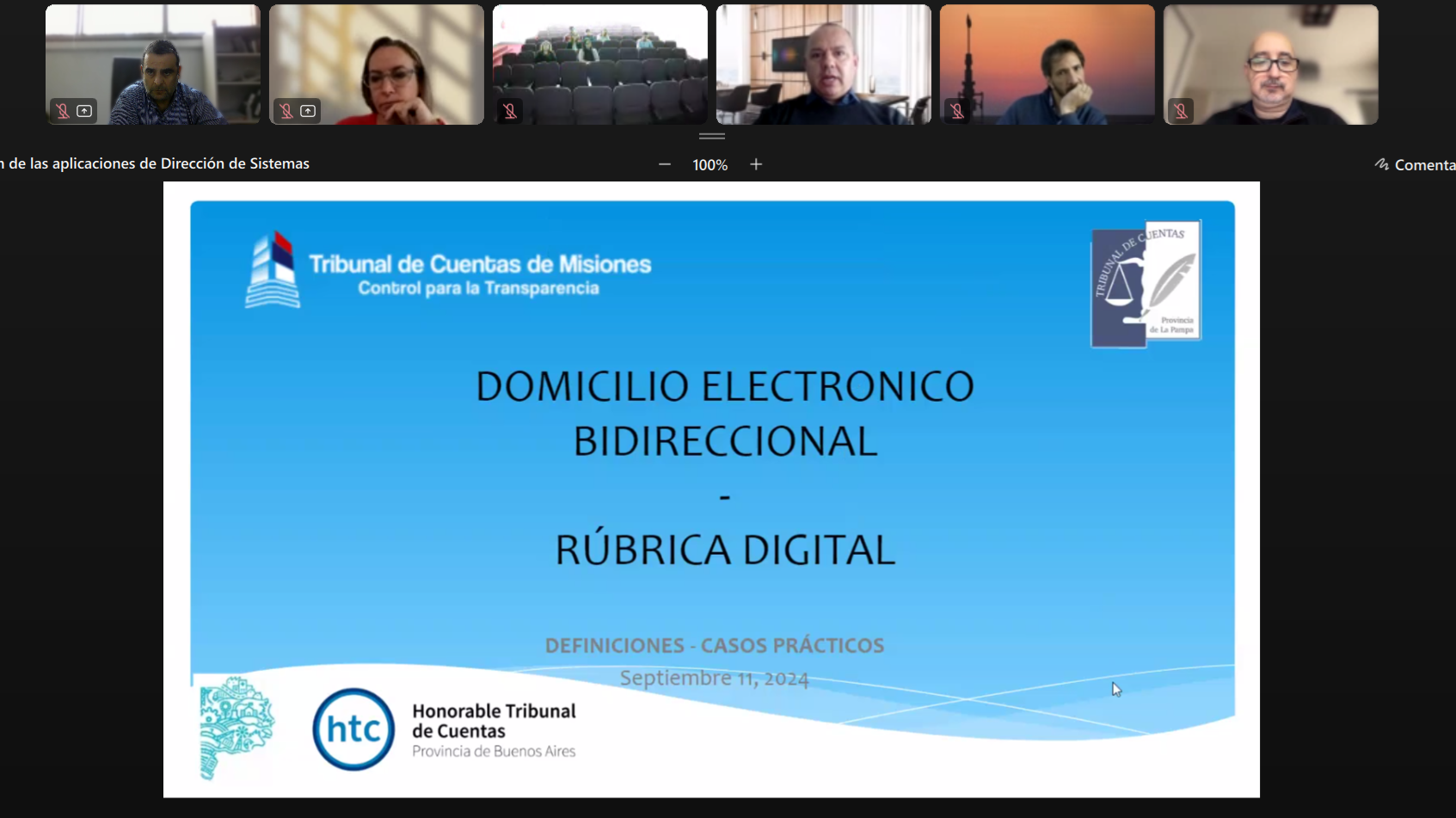Click the htc Honorable Tribunal de Cuentas logo
The image size is (1456, 818).
pos(444,730)
